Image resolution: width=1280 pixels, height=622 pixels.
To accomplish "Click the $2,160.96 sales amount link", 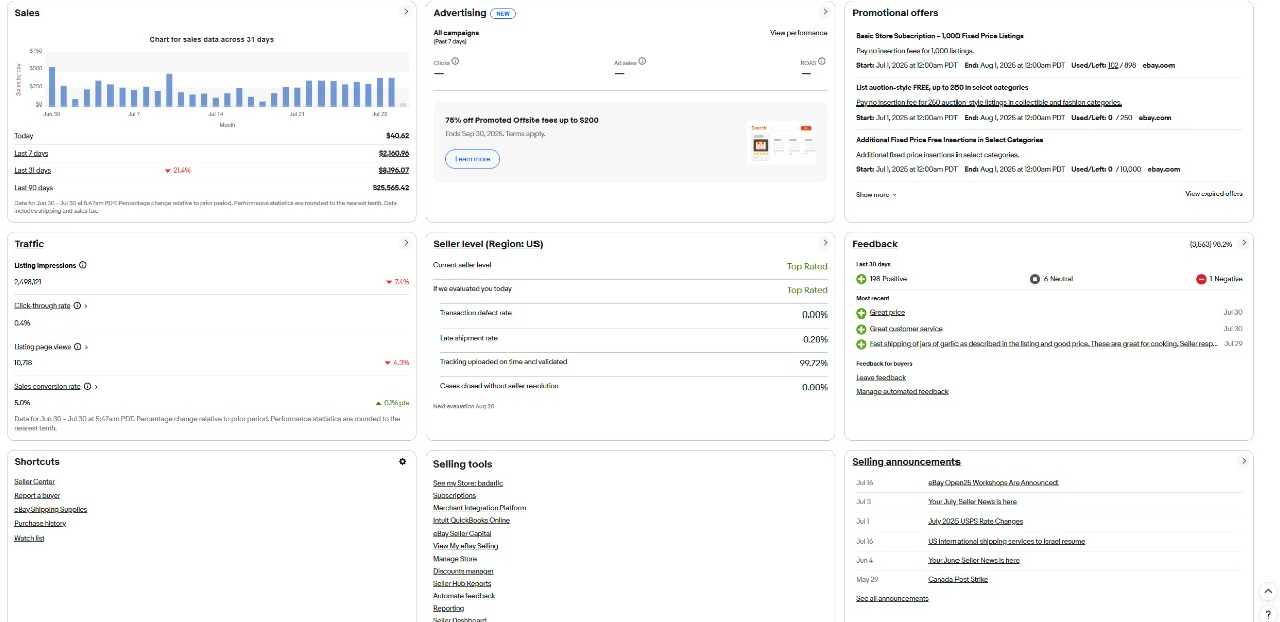I will pyautogui.click(x=394, y=153).
